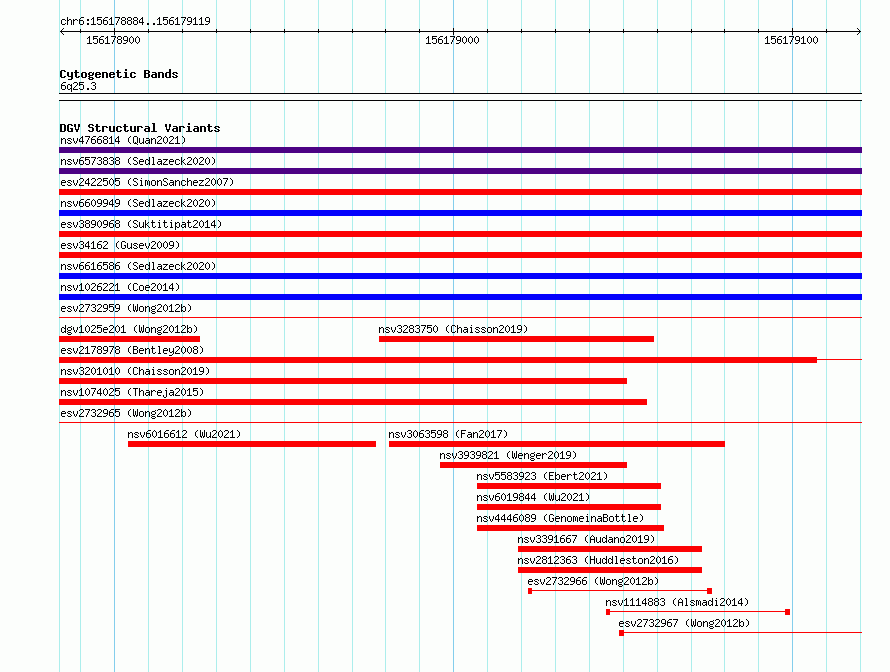This screenshot has height=672, width=890.
Task: Click the chr6:156178884..156179119 region label
Action: pyautogui.click(x=135, y=21)
